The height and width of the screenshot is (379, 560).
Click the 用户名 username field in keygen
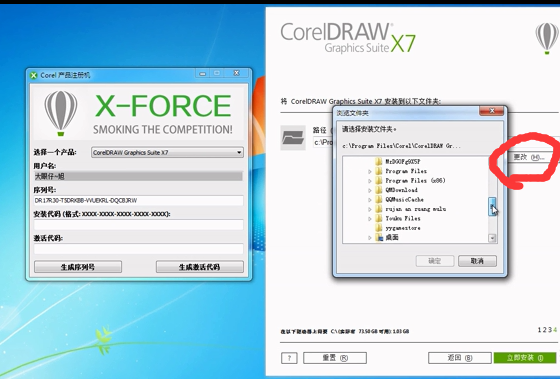click(x=139, y=176)
